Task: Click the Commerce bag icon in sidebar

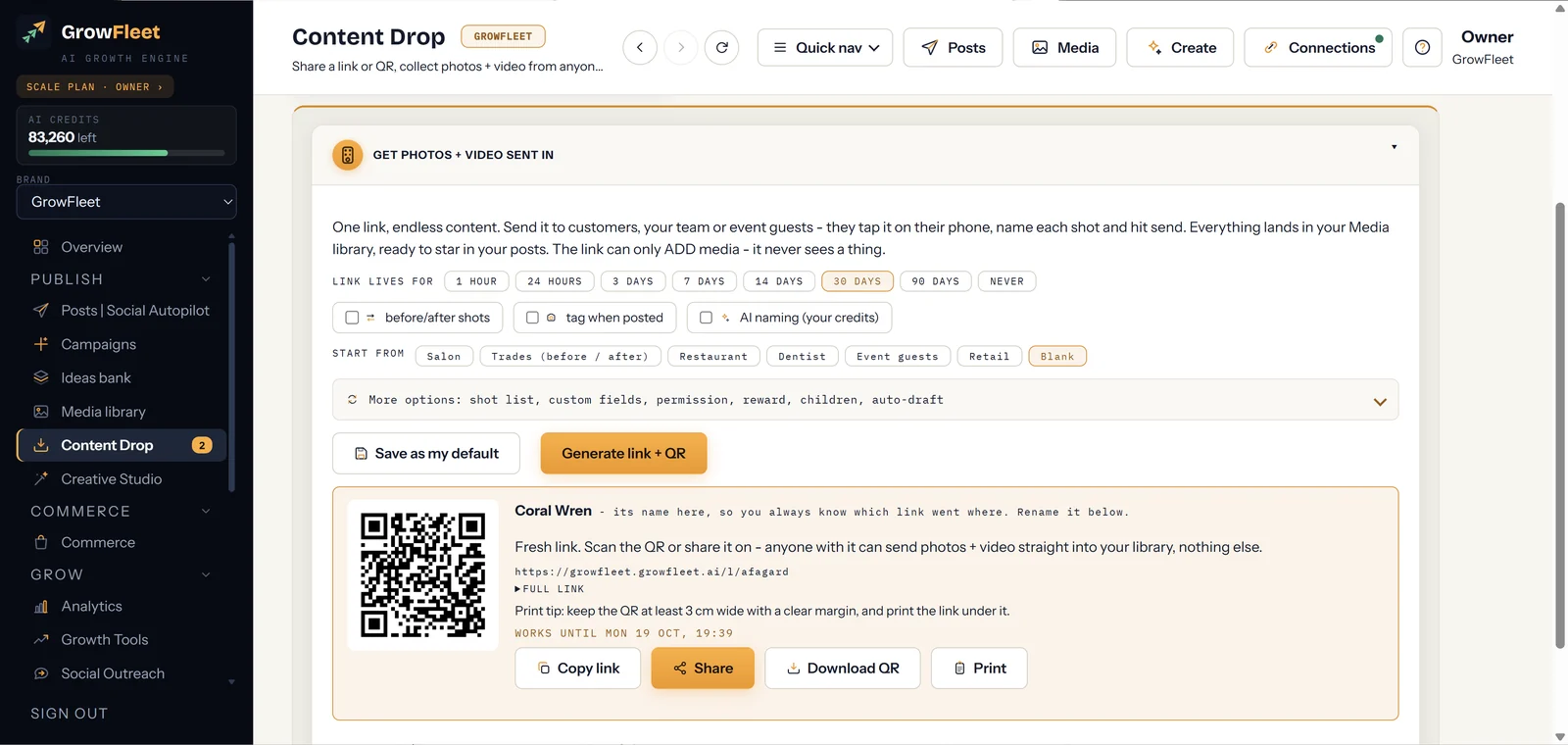Action: [x=41, y=542]
